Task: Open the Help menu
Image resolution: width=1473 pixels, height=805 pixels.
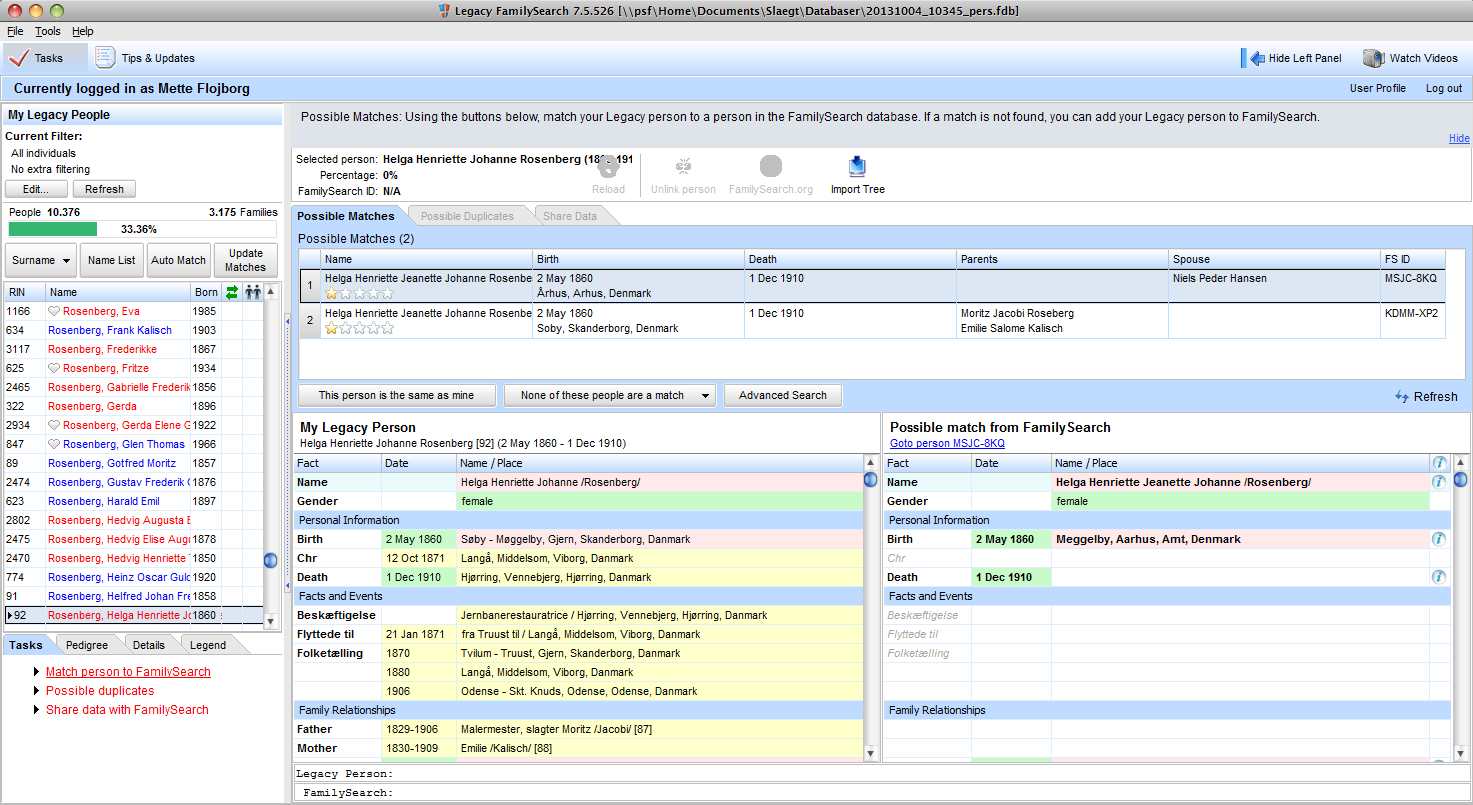Action: (x=83, y=32)
